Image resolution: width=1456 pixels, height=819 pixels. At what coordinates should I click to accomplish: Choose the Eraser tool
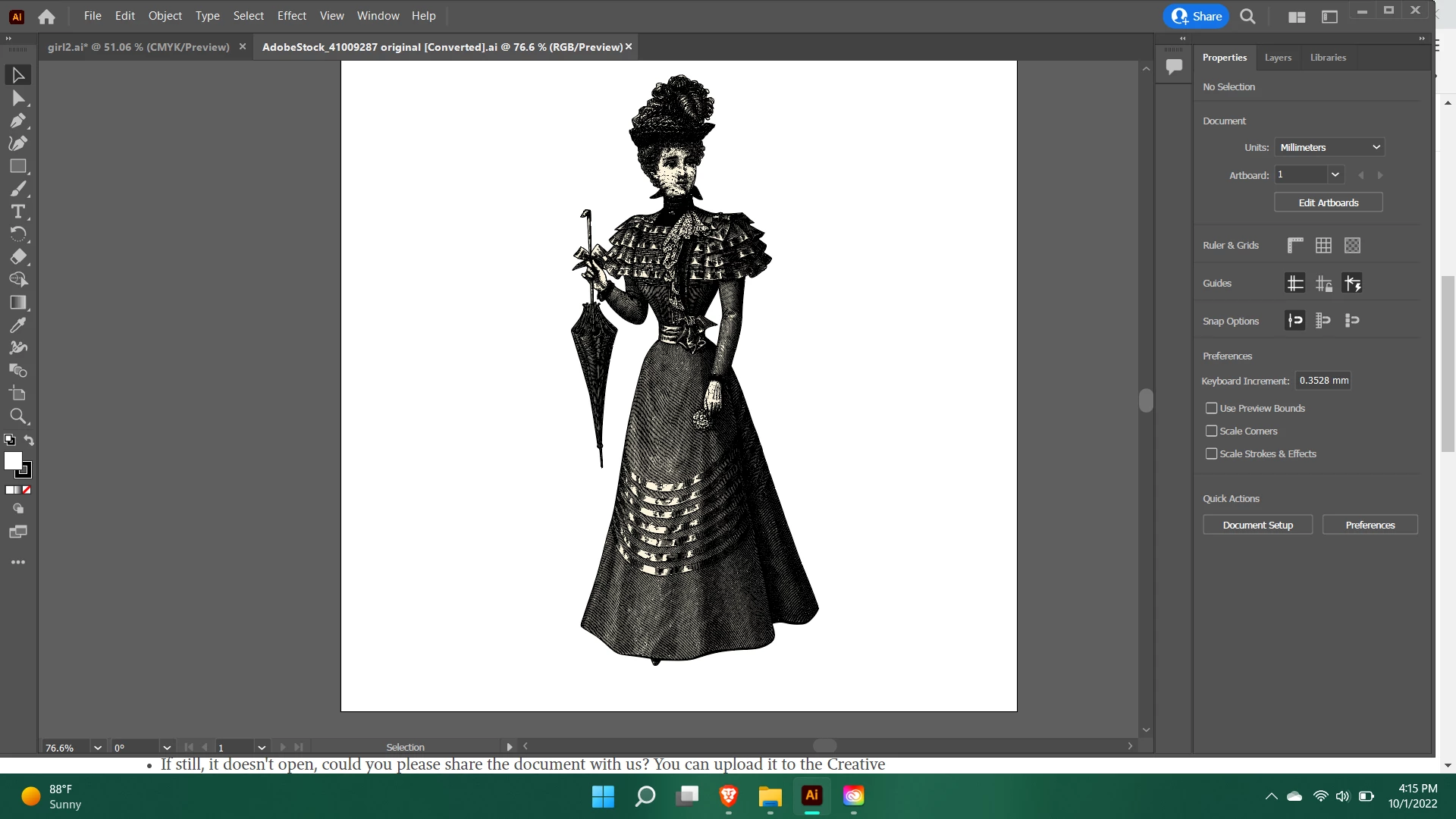pyautogui.click(x=18, y=257)
